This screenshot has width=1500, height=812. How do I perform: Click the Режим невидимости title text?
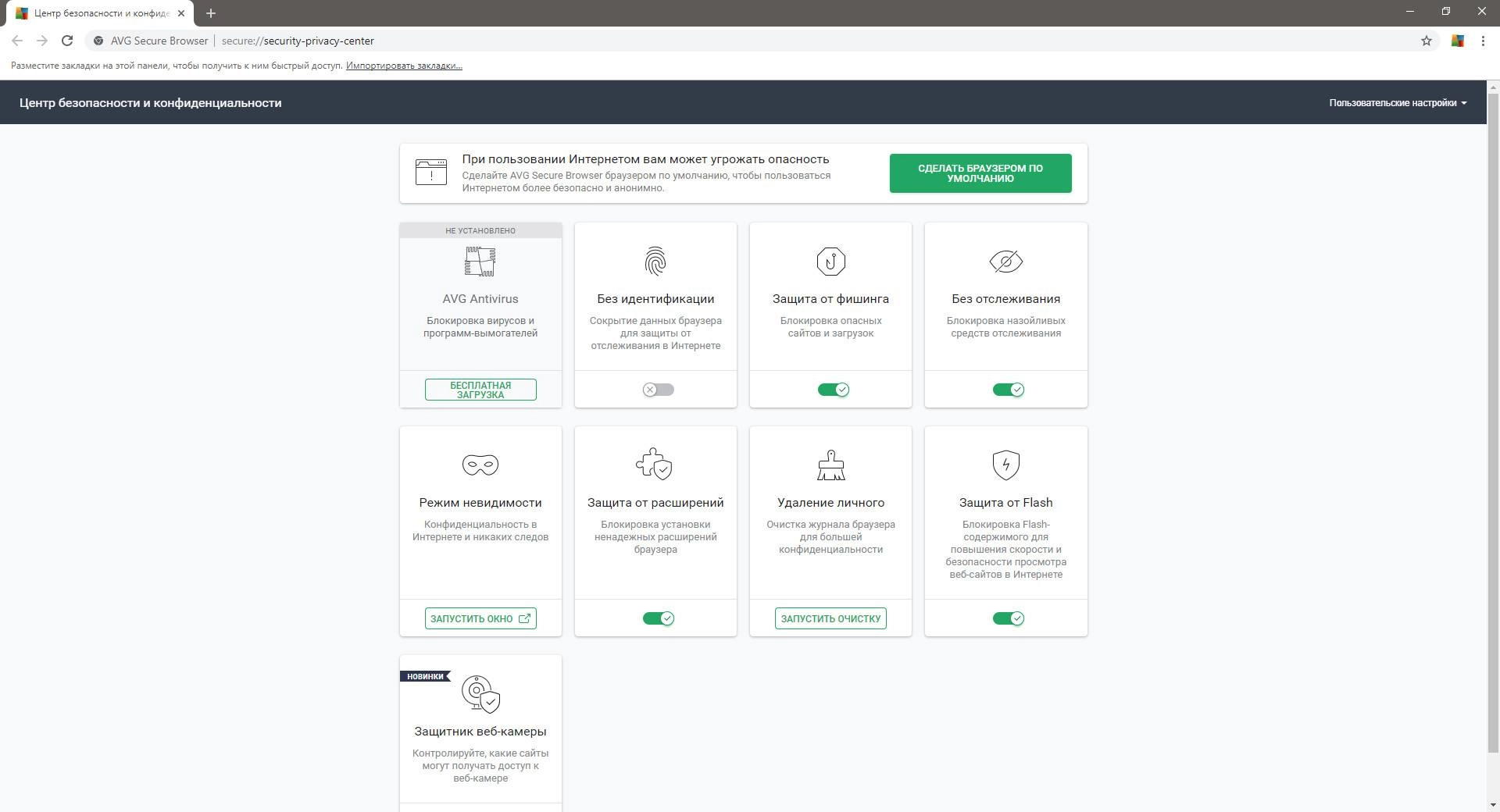480,503
